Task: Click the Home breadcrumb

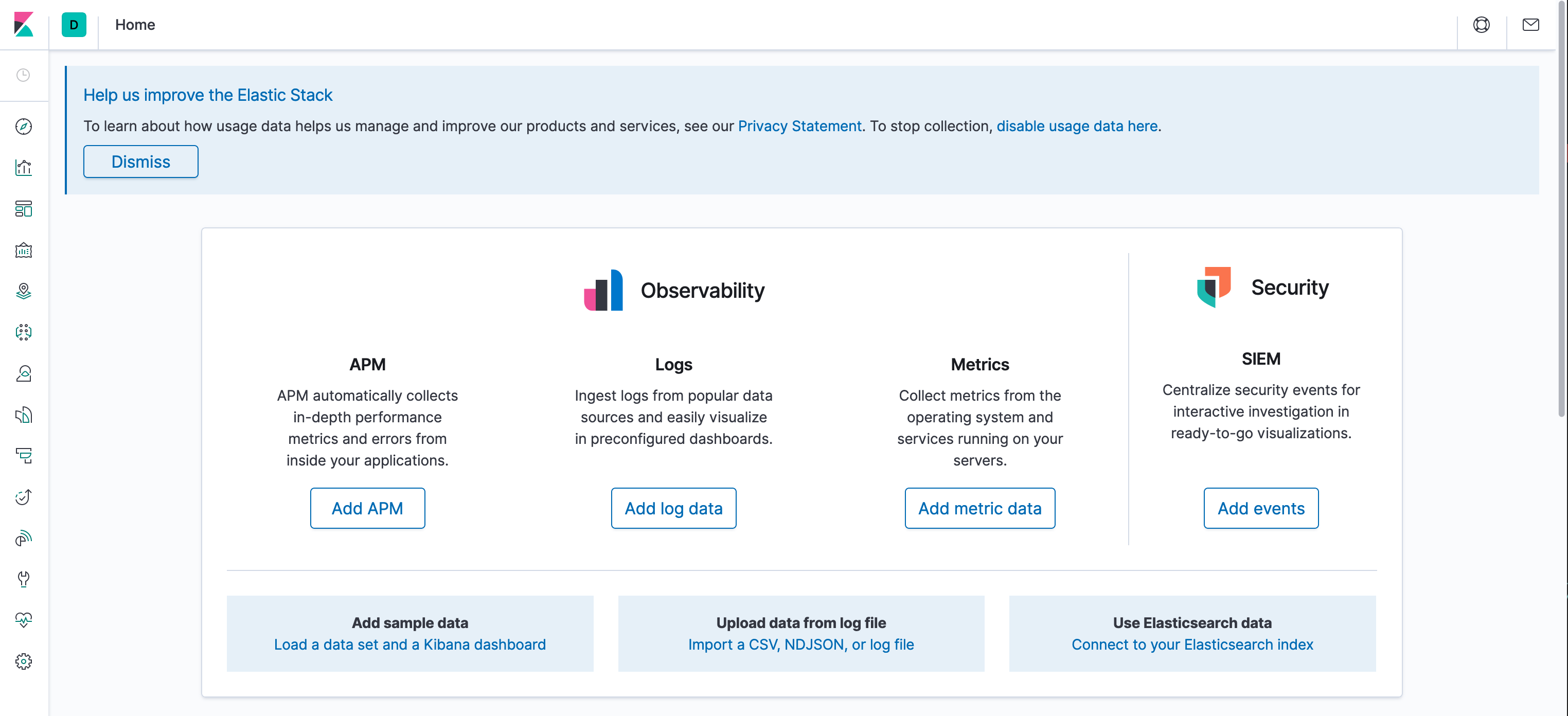Action: click(x=135, y=25)
